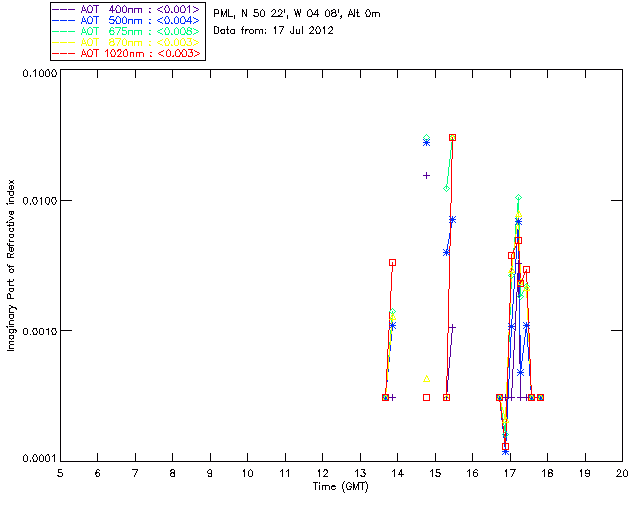Click the 'PML, N 50 22', W 04 08', Alt 0m' header

tap(297, 14)
